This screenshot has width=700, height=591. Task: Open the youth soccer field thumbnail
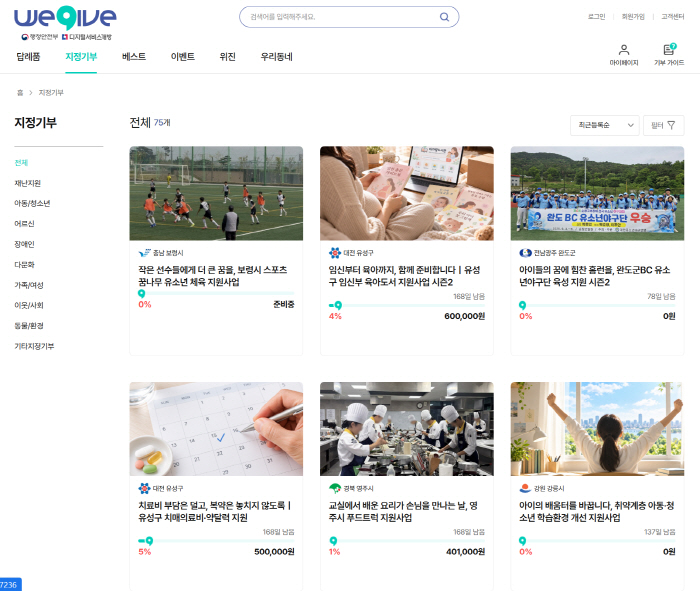pyautogui.click(x=216, y=193)
